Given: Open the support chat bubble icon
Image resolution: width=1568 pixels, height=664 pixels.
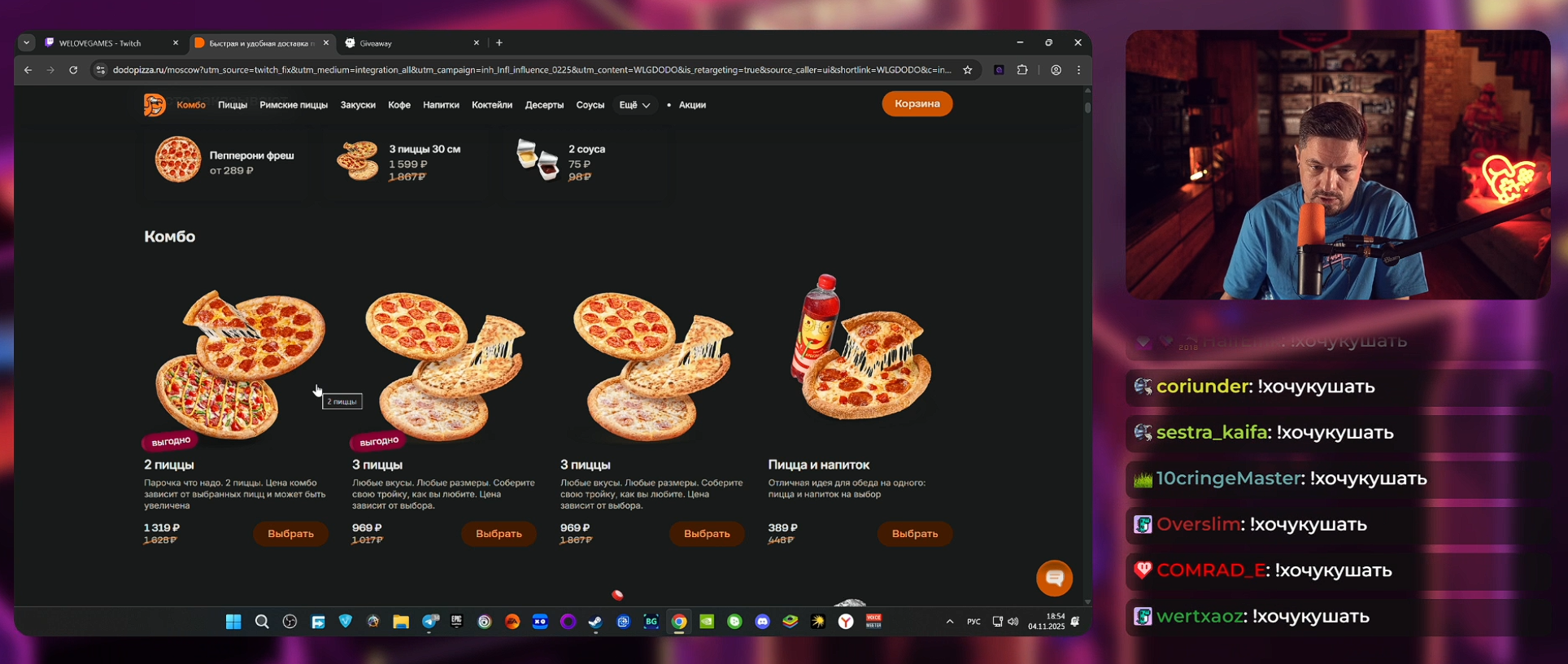Looking at the screenshot, I should (x=1054, y=579).
